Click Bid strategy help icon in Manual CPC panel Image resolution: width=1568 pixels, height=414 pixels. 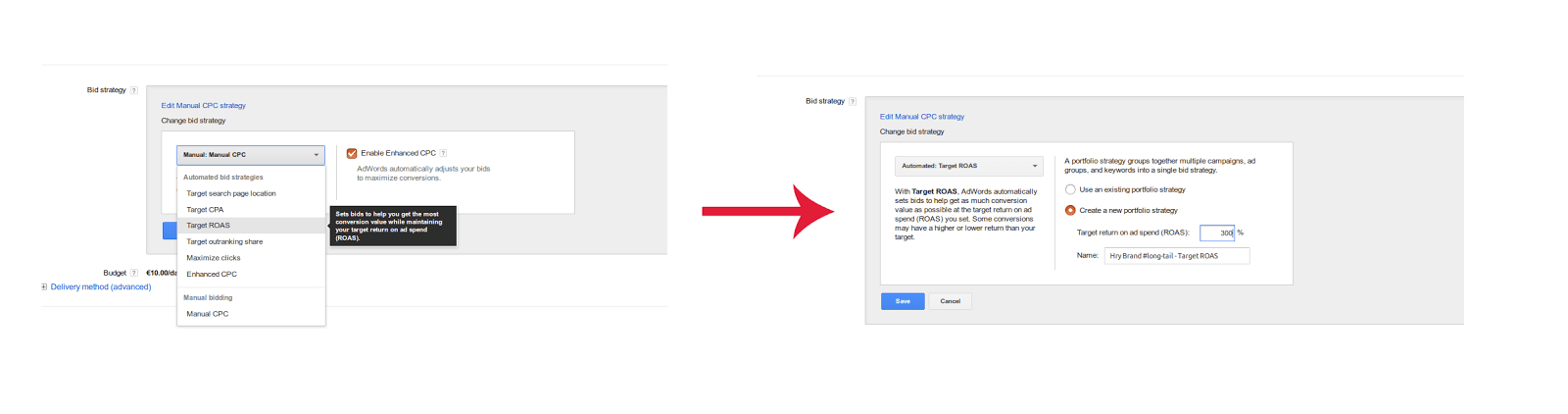(x=134, y=90)
